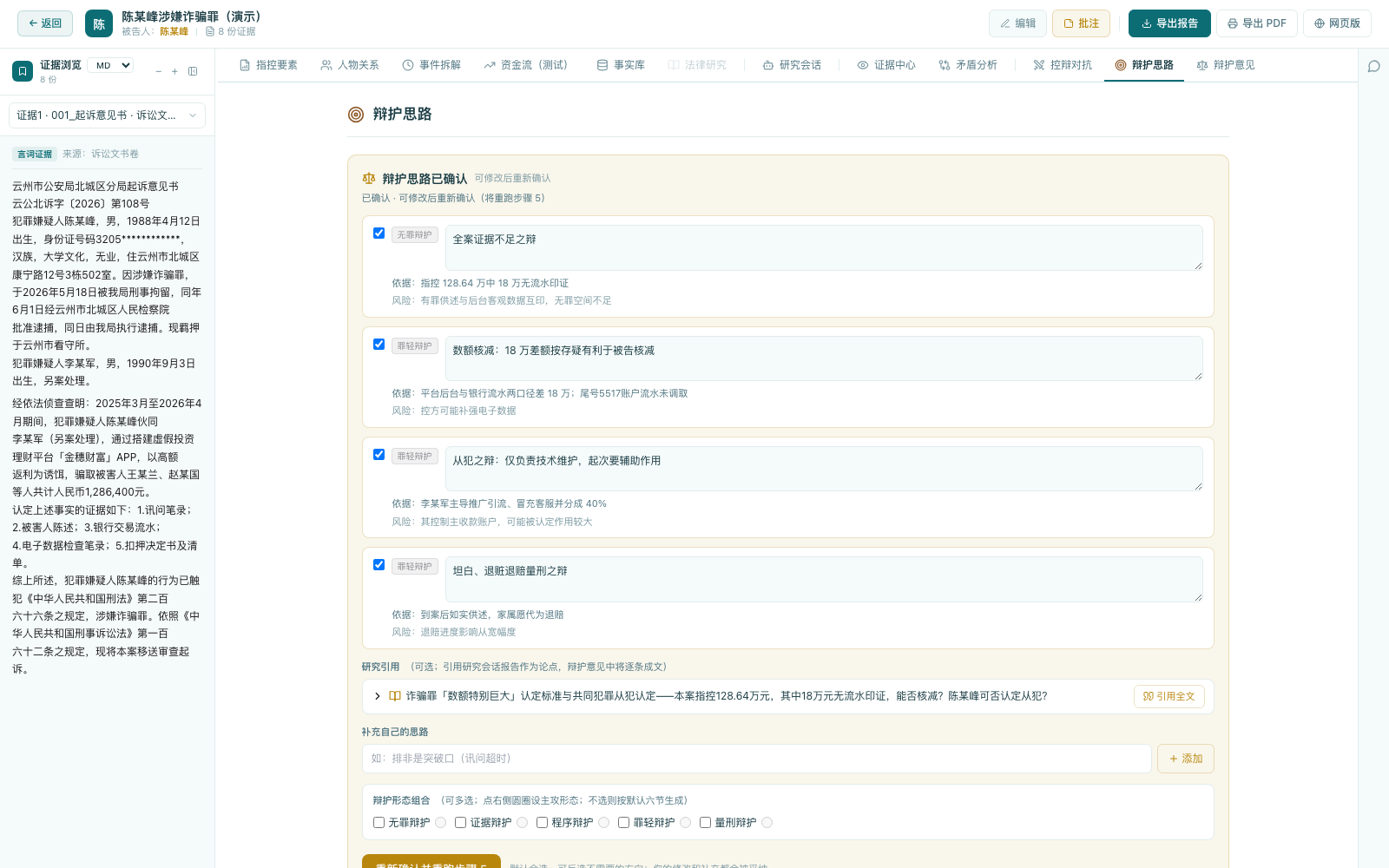Uncheck the 数额核减 strategy checkbox

379,345
